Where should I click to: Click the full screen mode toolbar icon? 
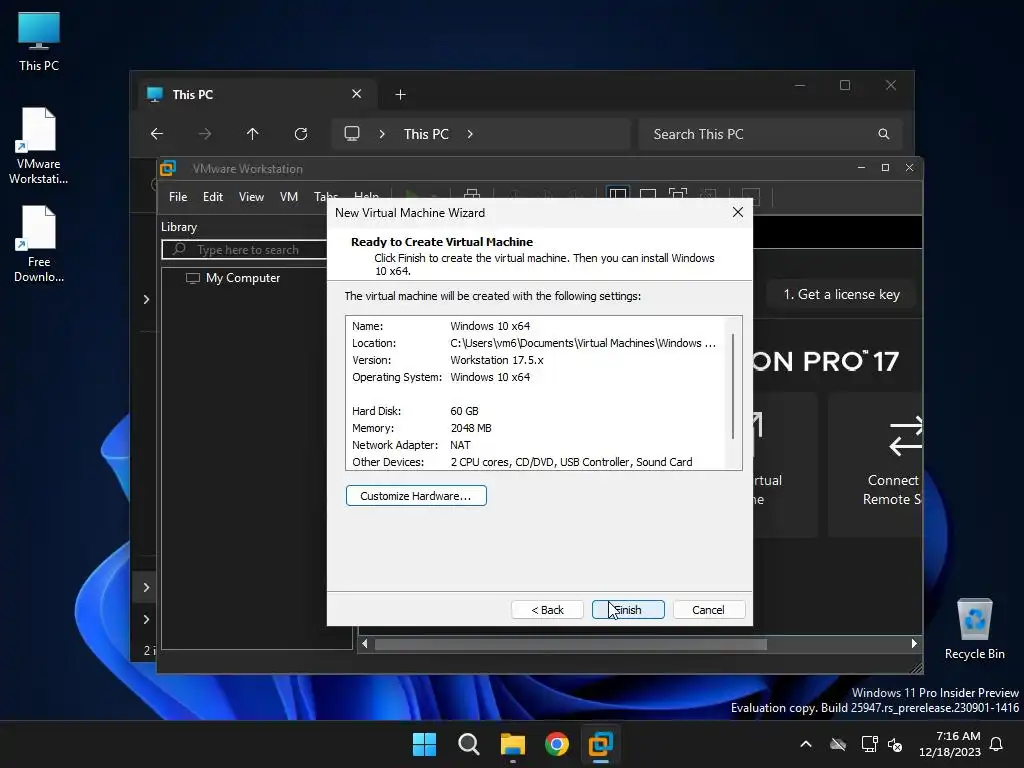678,194
